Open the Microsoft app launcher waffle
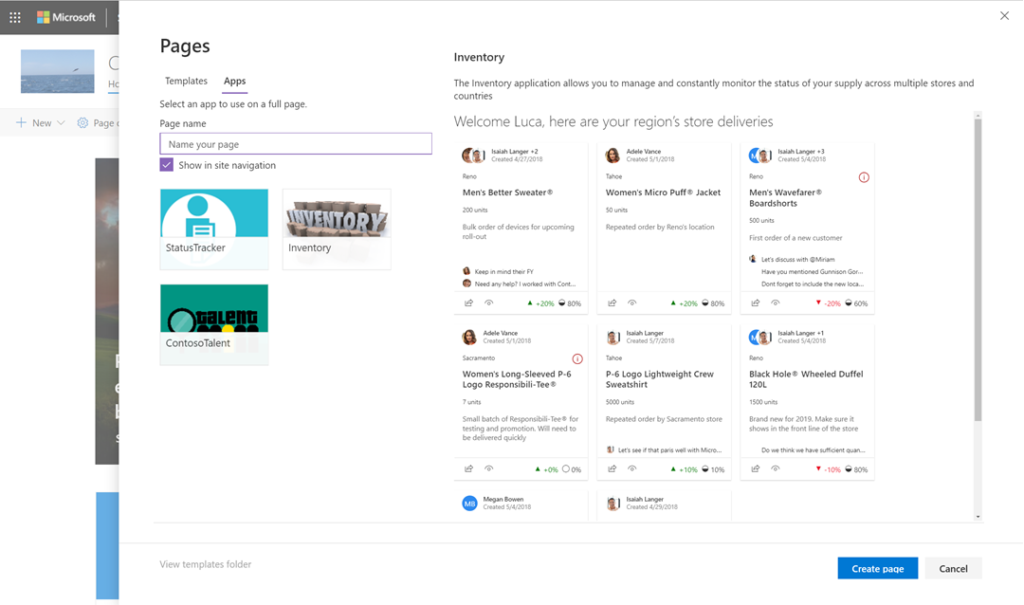The image size is (1024, 605). point(15,17)
